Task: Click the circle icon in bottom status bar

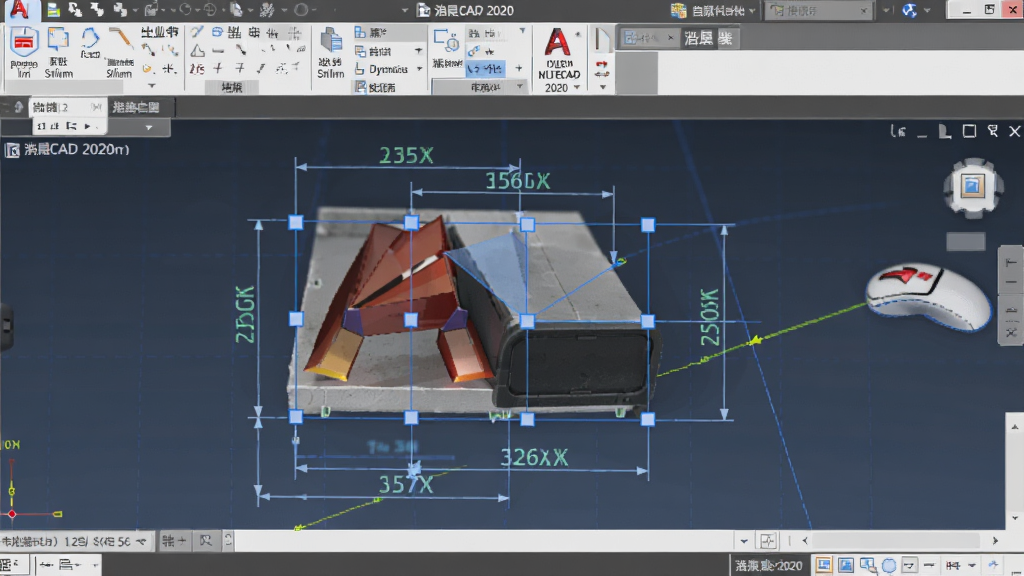Action: (889, 565)
